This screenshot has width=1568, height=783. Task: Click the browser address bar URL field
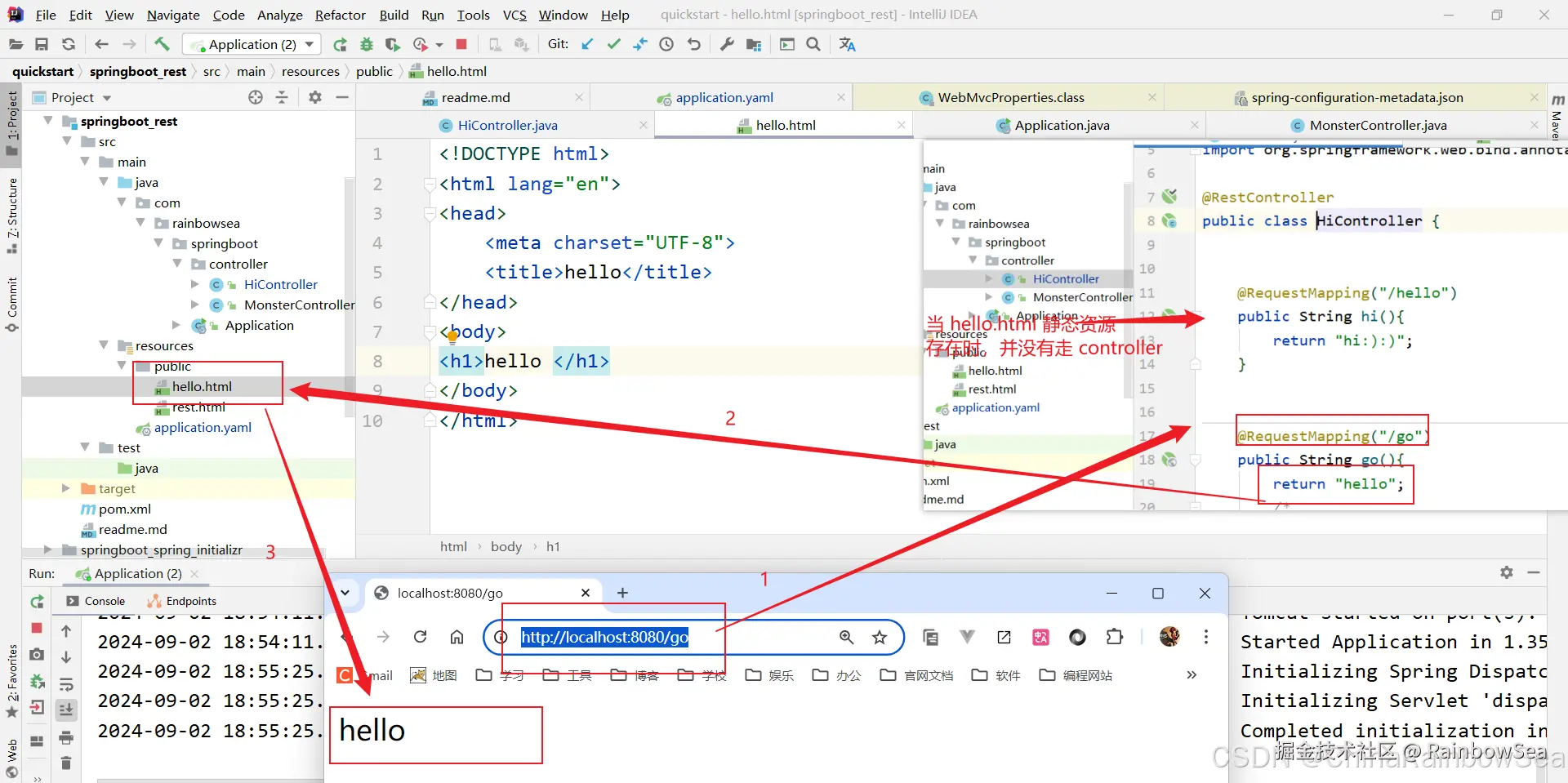(694, 637)
